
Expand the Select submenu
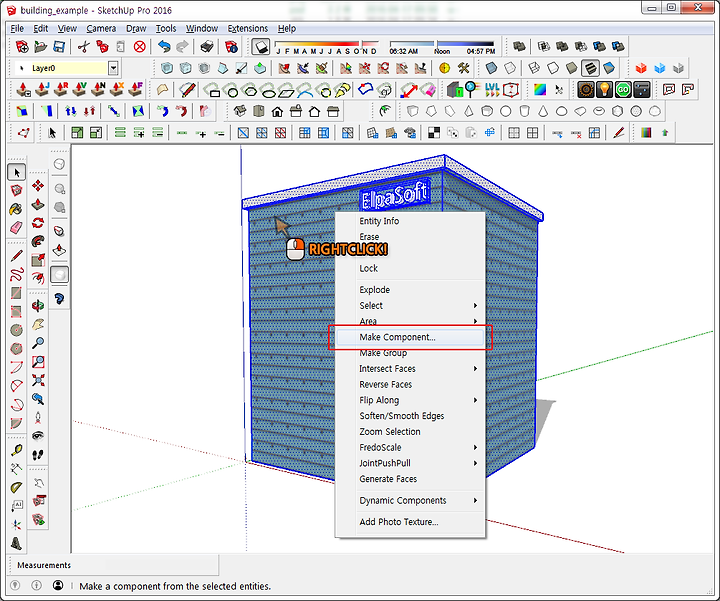[411, 306]
